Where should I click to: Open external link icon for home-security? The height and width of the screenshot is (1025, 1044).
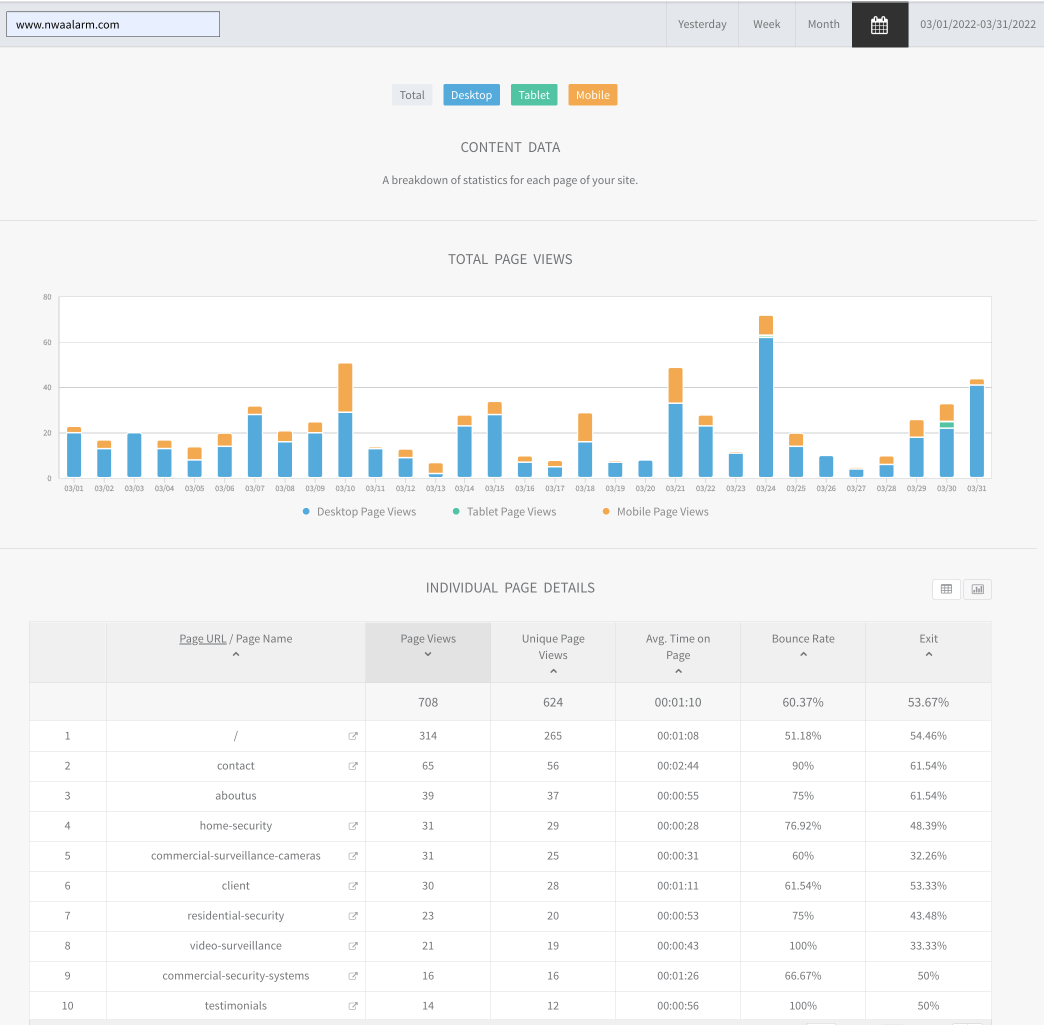(353, 826)
